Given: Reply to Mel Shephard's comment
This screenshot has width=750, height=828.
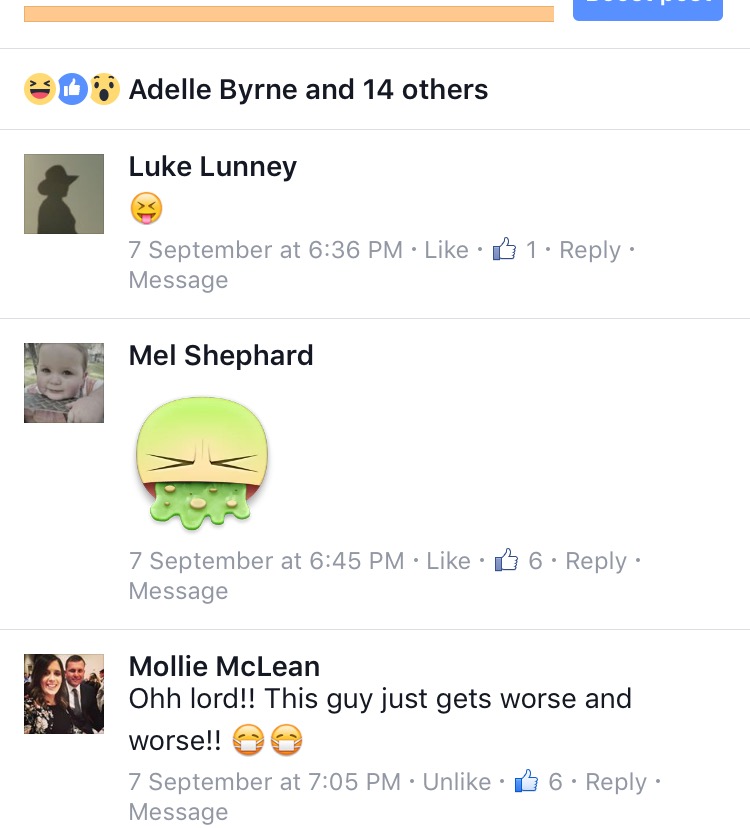Looking at the screenshot, I should (x=596, y=561).
